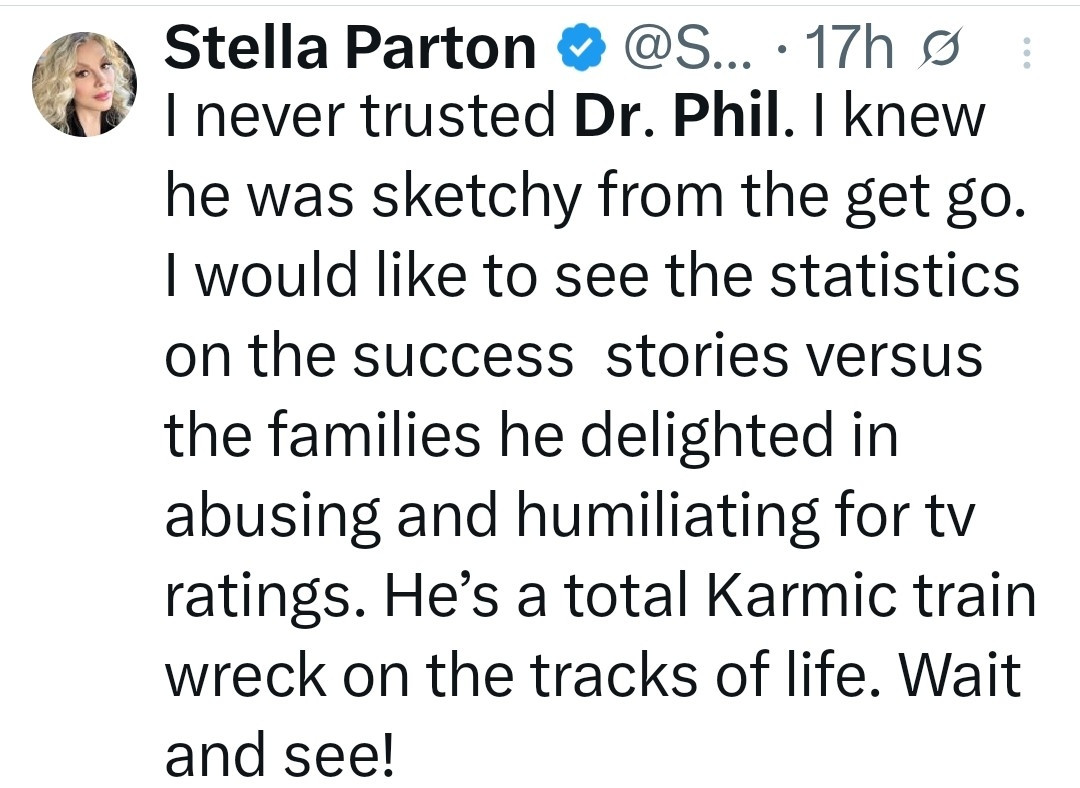This screenshot has width=1080, height=788.
Task: Click the closing line "and see!"
Action: pyautogui.click(x=281, y=754)
